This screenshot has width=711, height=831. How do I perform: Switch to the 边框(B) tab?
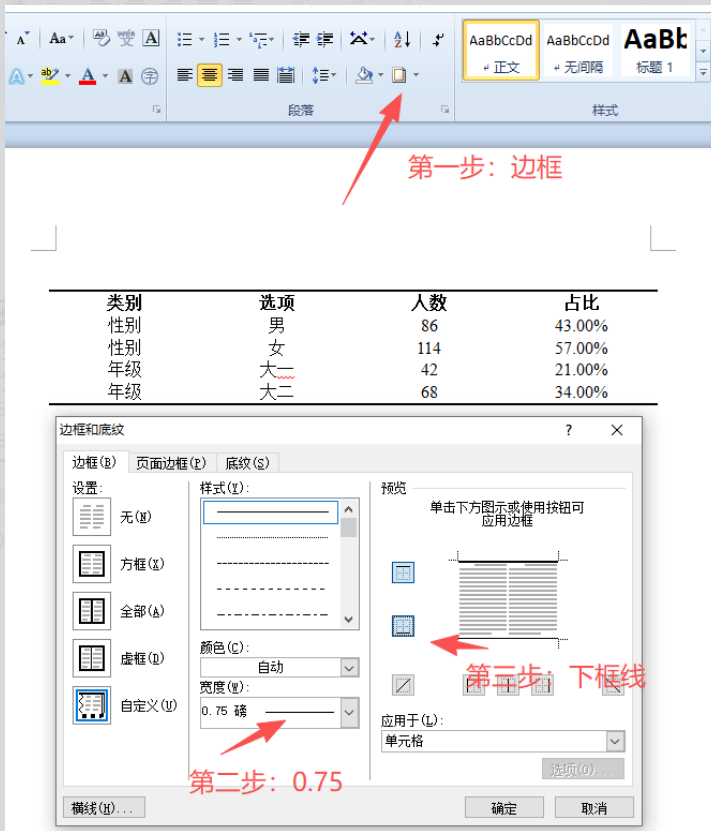(94, 462)
